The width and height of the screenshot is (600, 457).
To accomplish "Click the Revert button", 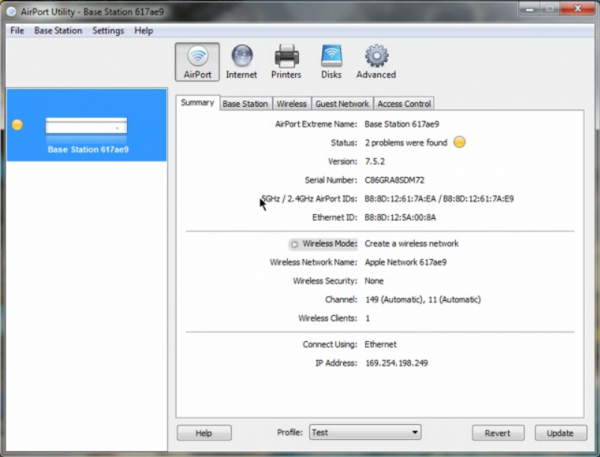I will [498, 433].
